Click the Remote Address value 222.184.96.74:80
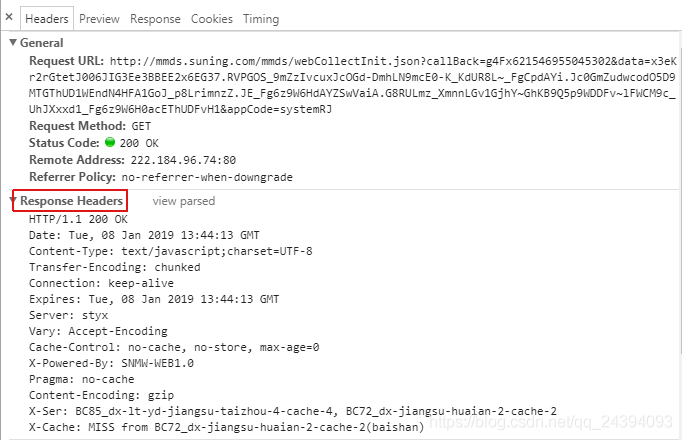Screen dimensions: 682x440 coord(183,160)
